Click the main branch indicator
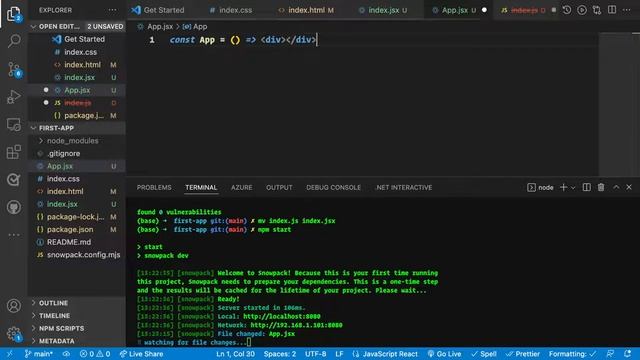Image resolution: width=640 pixels, height=360 pixels. coord(38,354)
